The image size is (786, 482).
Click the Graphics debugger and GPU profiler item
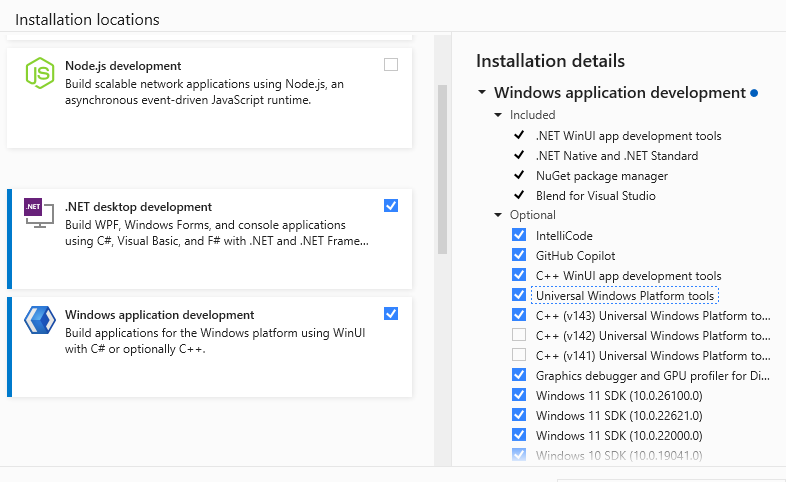point(652,375)
